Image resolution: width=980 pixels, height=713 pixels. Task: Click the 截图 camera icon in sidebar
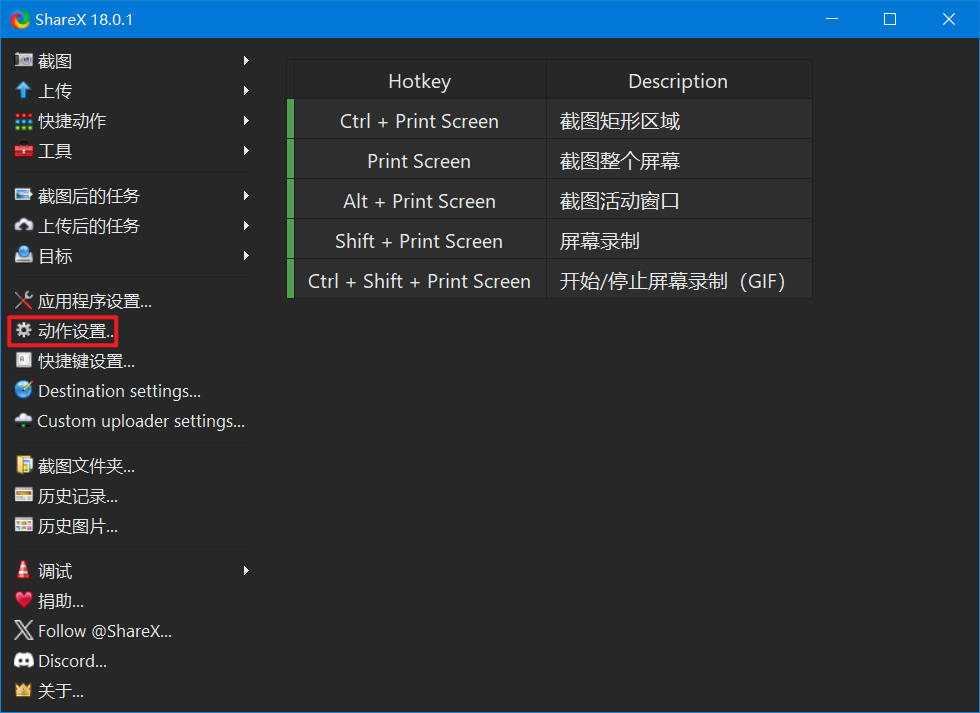[x=24, y=61]
